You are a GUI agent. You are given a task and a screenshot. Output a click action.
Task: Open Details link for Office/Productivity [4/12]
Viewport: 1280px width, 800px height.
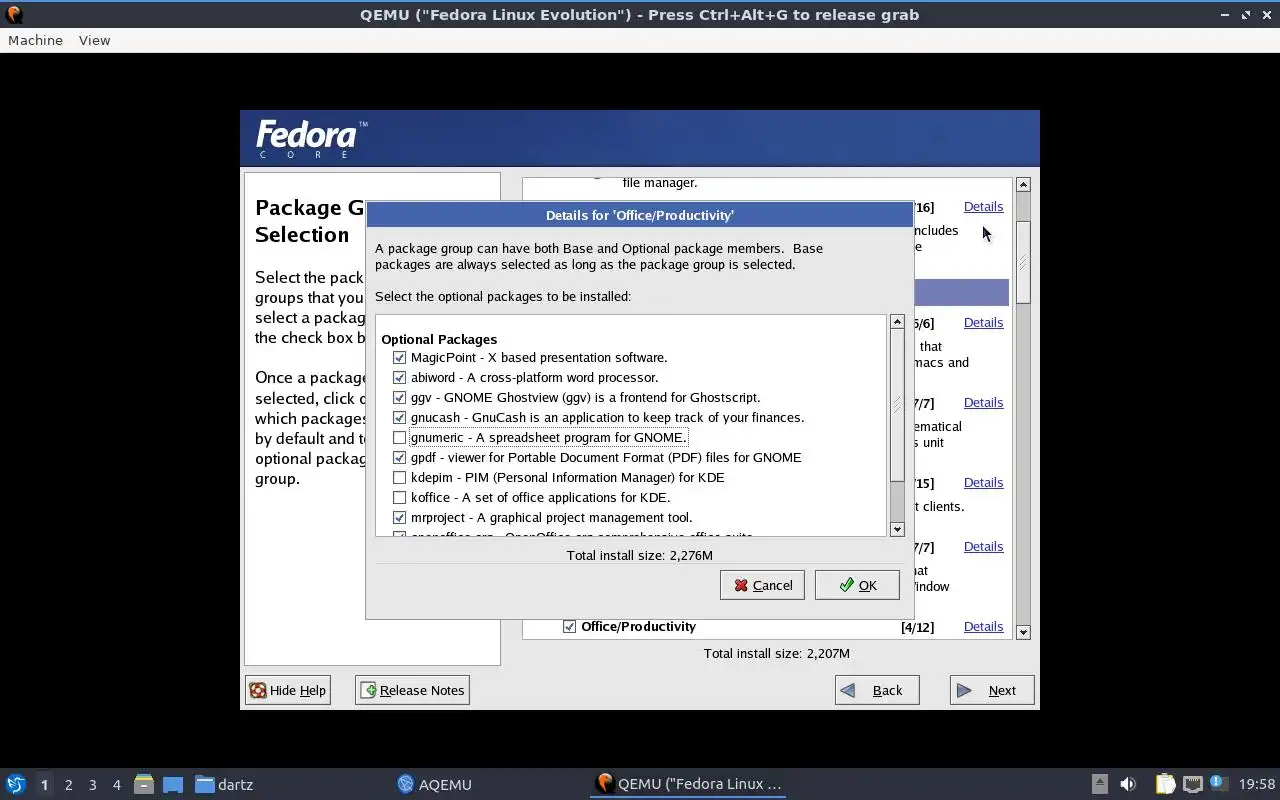pyautogui.click(x=983, y=626)
